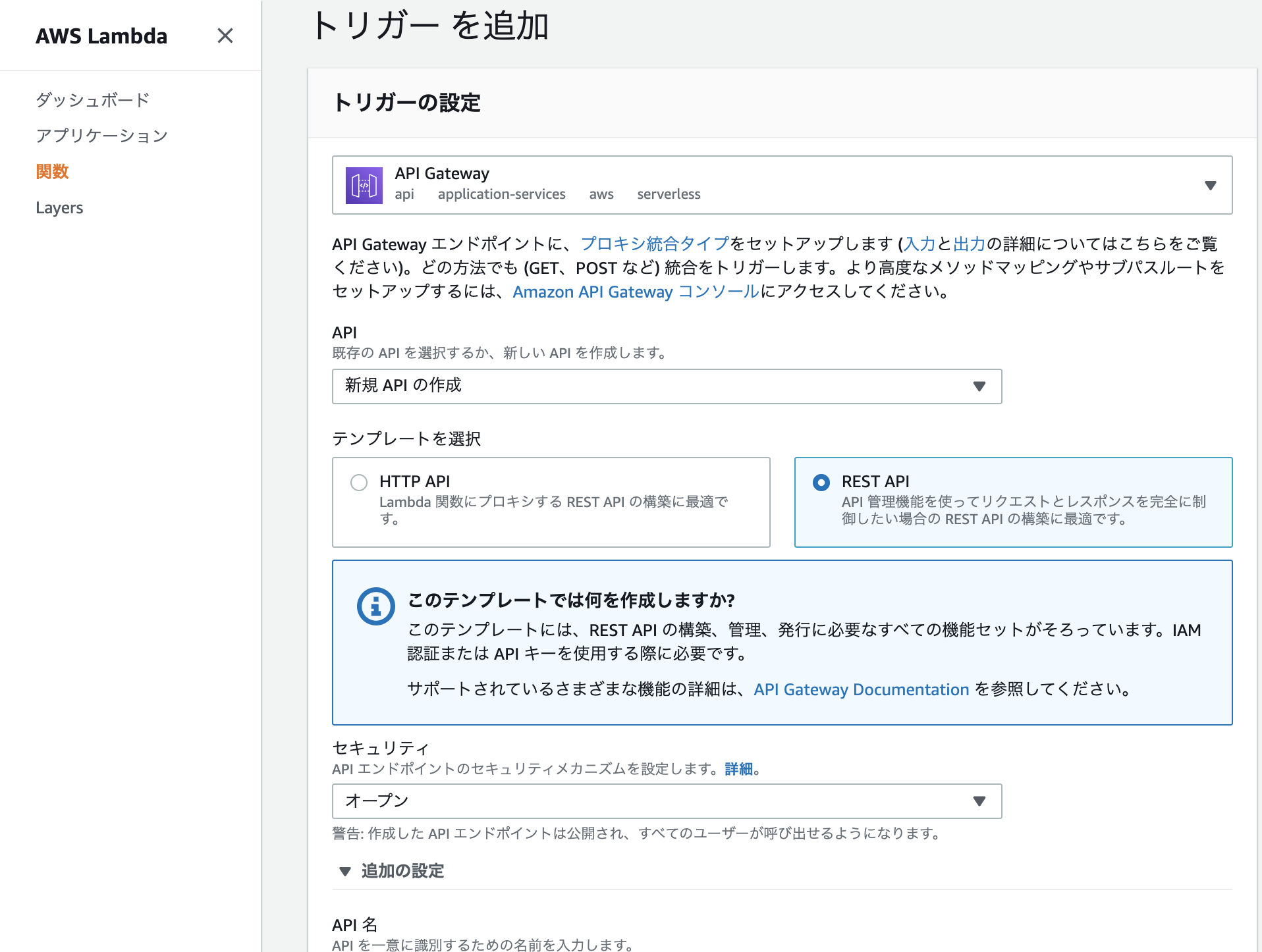
Task: Open ダッシュボード in the sidebar
Action: point(93,100)
